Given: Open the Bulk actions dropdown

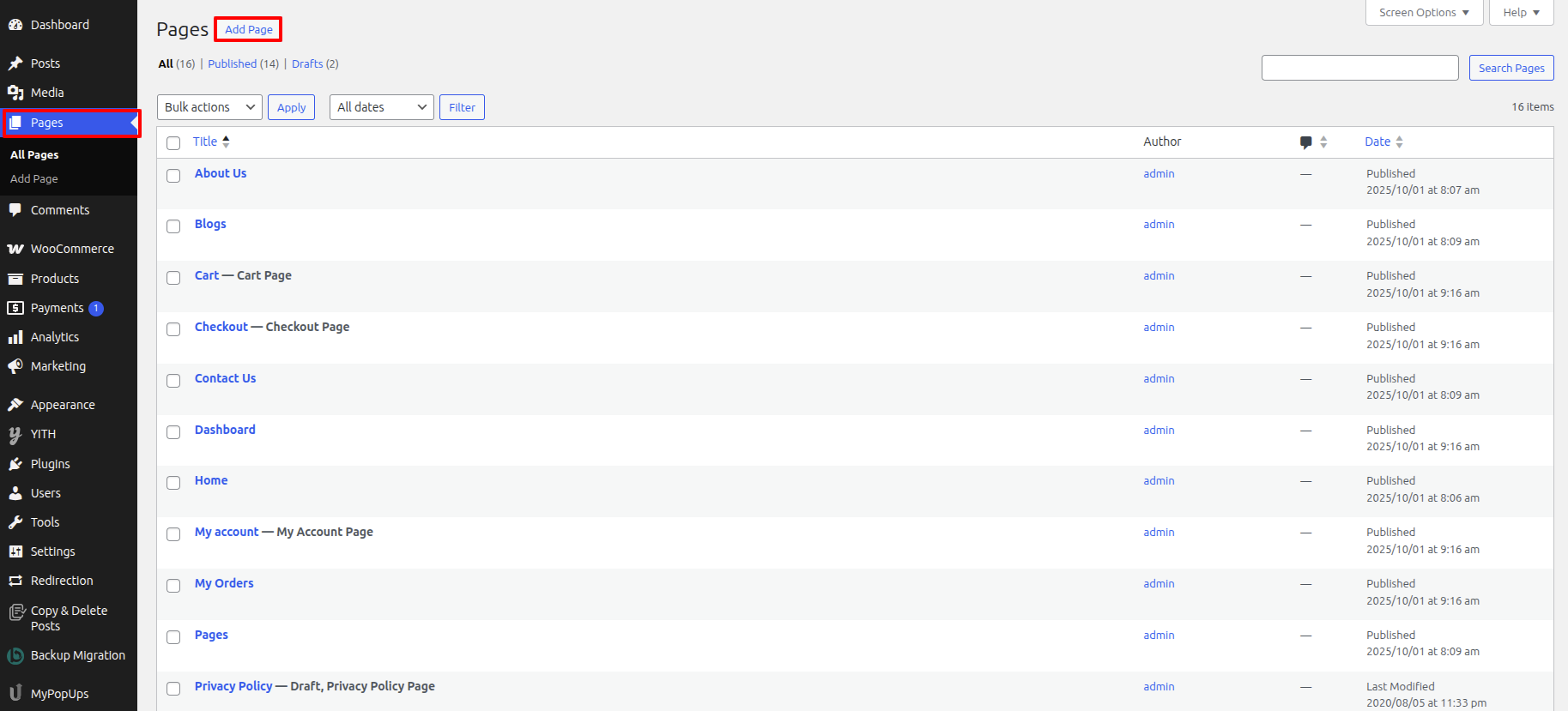Looking at the screenshot, I should [x=209, y=107].
